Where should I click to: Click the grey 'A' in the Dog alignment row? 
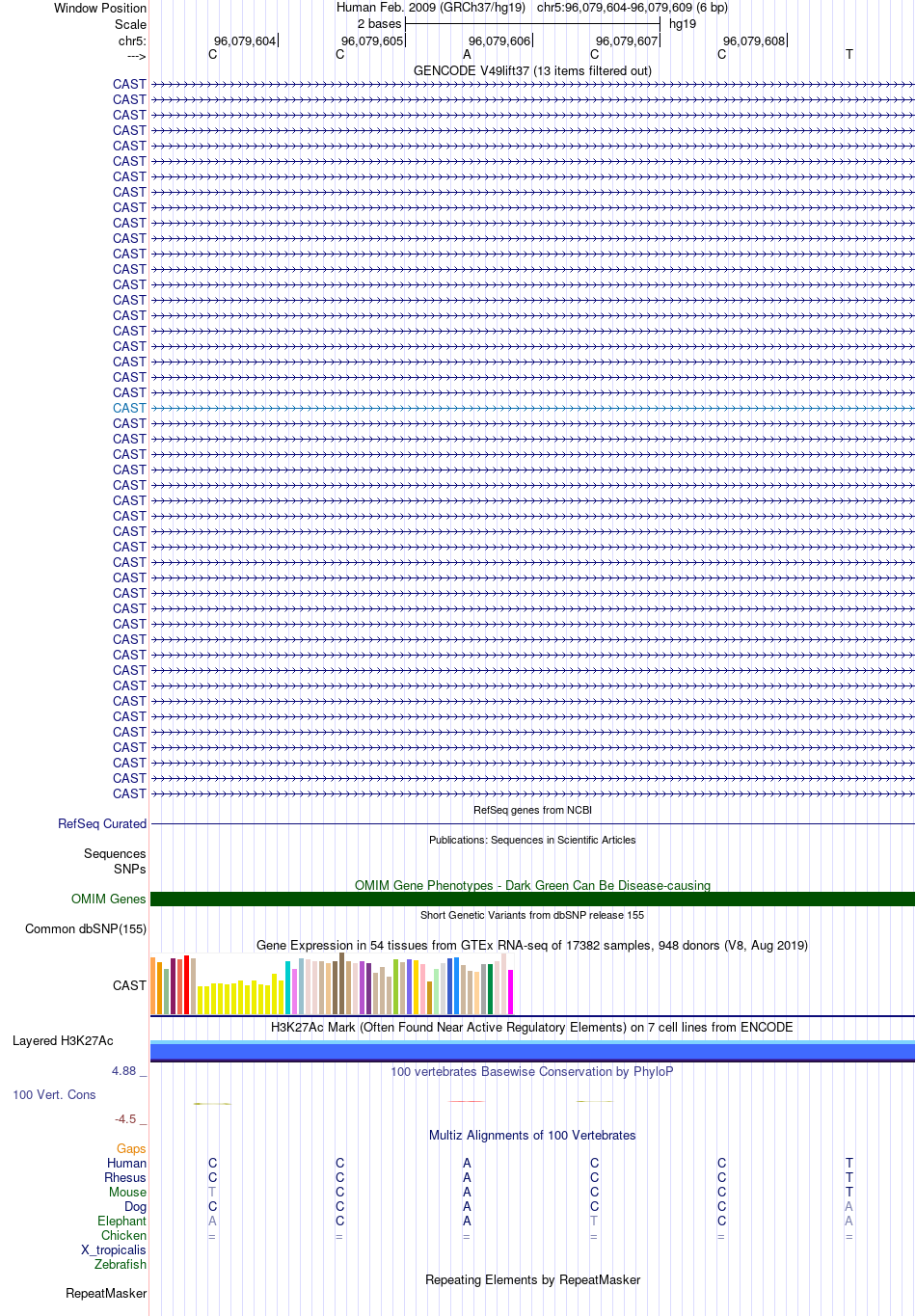point(849,1206)
